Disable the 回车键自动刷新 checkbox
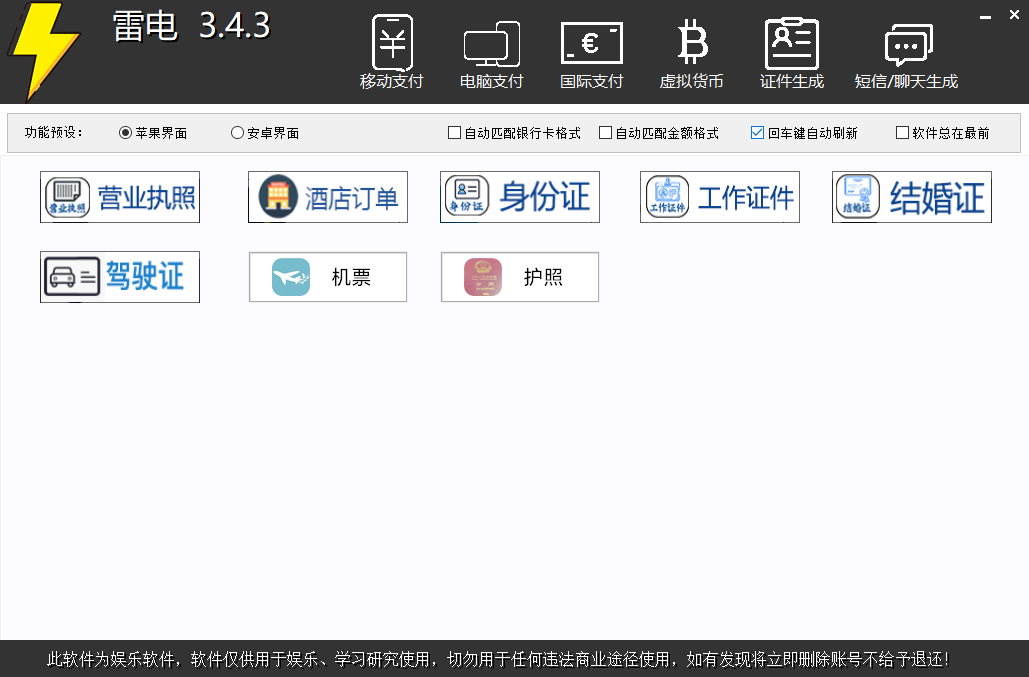The height and width of the screenshot is (677, 1029). [758, 133]
